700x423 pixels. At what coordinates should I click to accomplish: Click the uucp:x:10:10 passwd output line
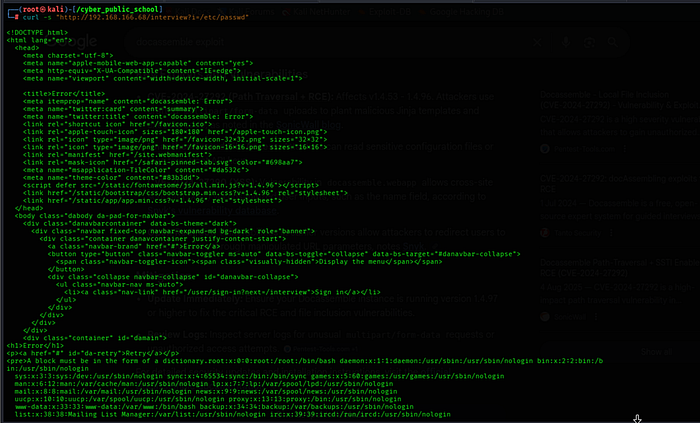click(x=208, y=399)
